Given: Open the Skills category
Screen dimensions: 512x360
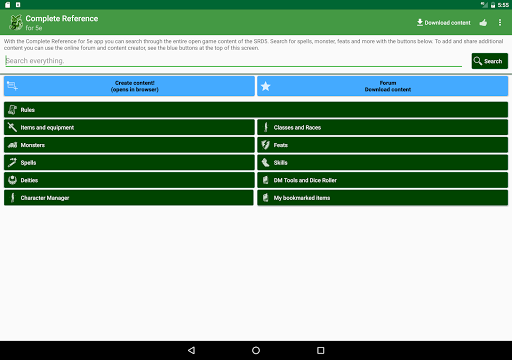Looking at the screenshot, I should click(x=382, y=163).
